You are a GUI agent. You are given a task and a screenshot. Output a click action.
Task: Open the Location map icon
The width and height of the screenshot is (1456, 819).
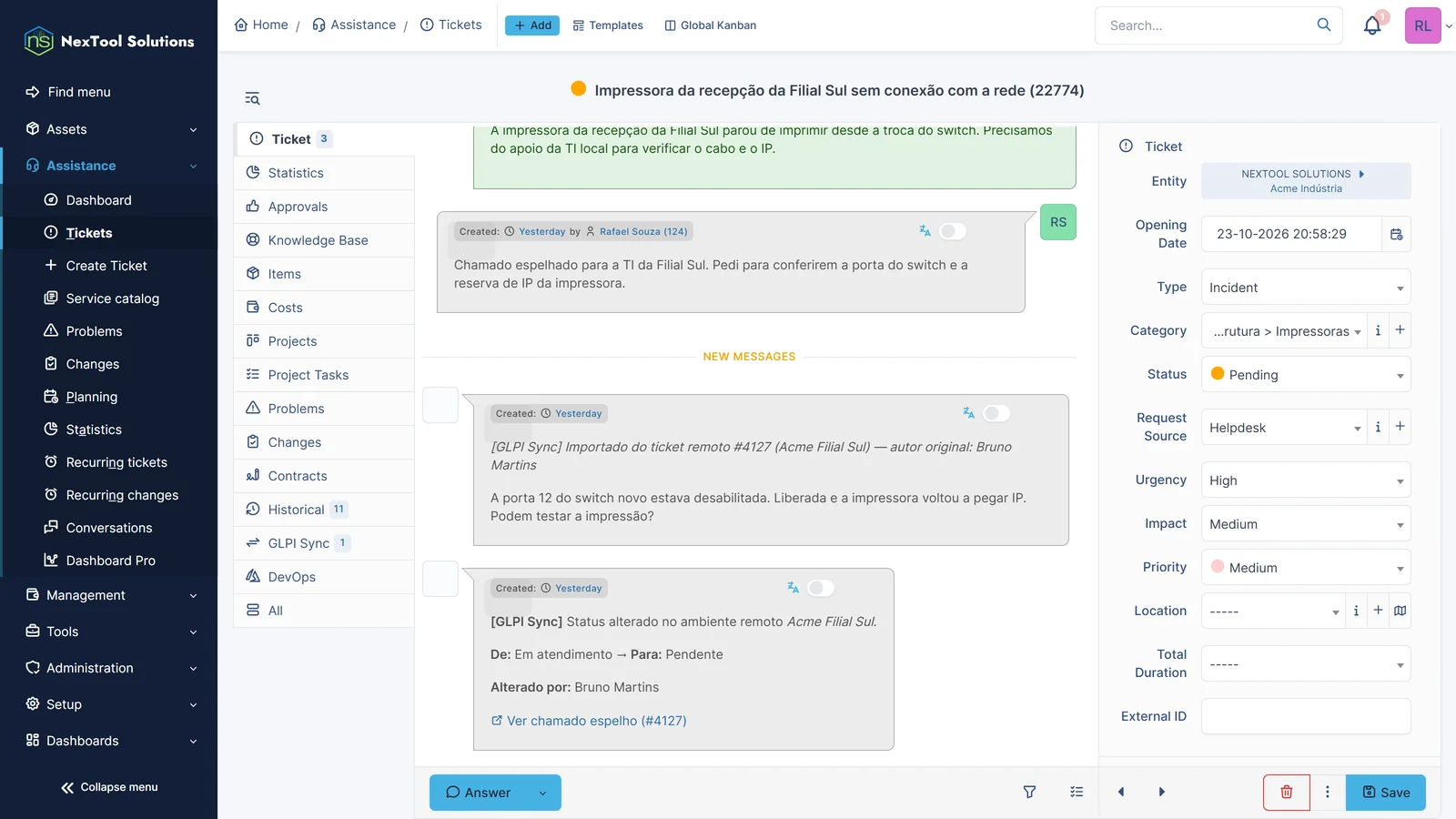[1400, 611]
